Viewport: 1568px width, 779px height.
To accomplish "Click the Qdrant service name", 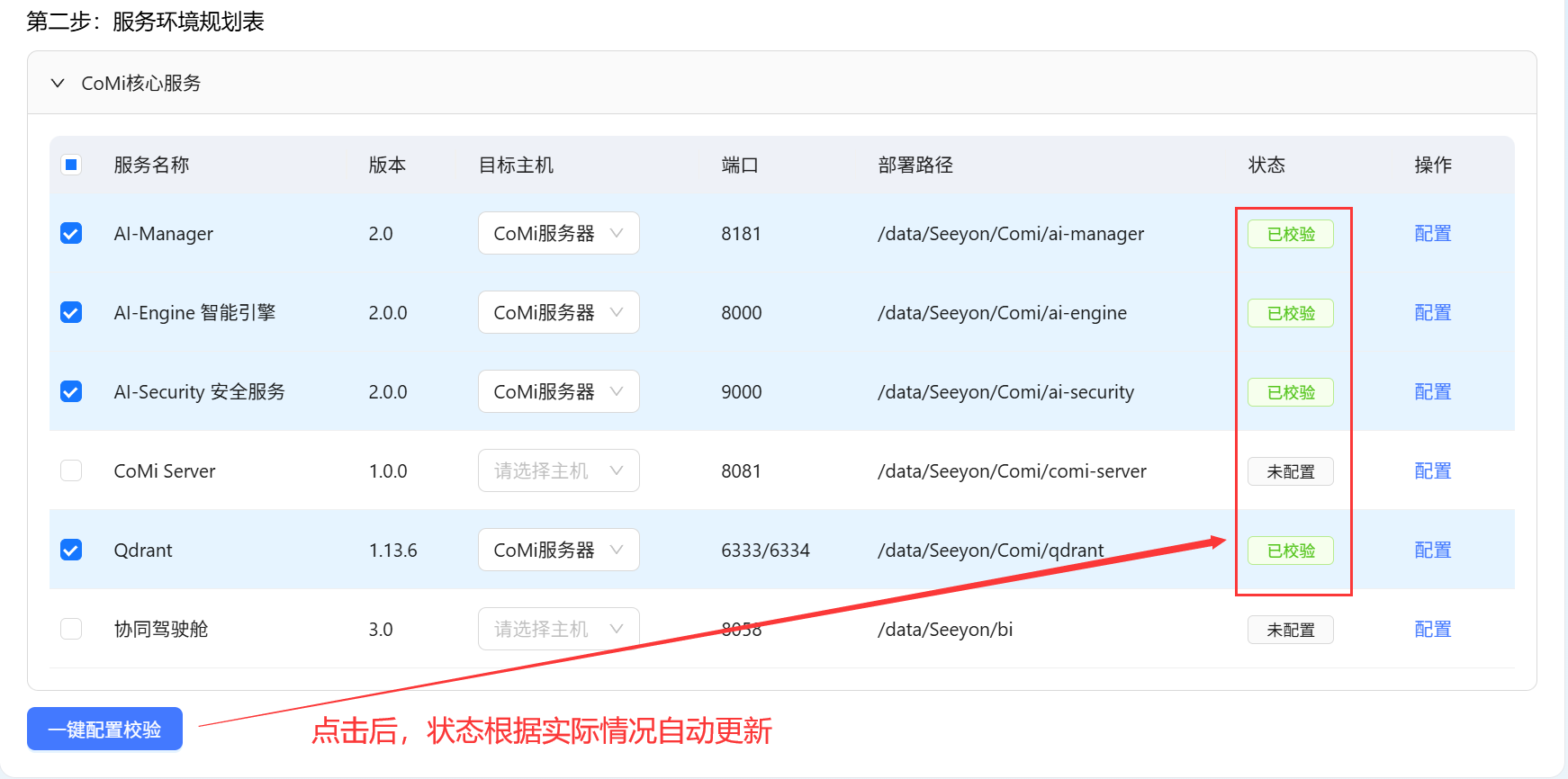I will click(143, 551).
